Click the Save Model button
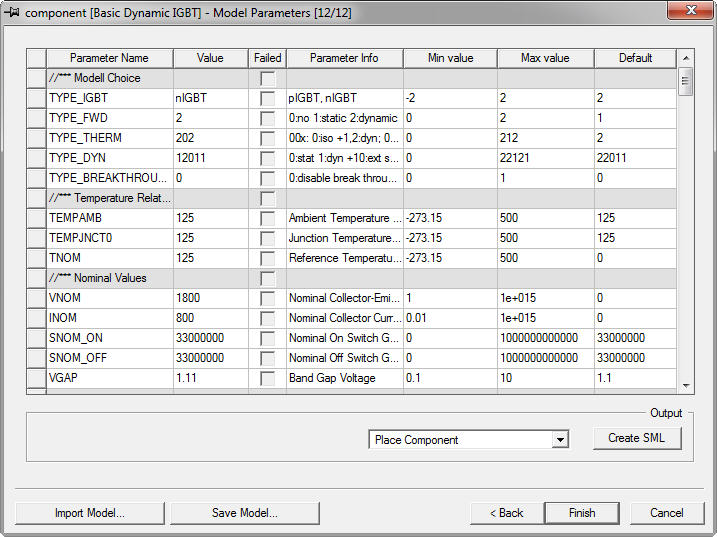The image size is (717, 537). pyautogui.click(x=244, y=513)
